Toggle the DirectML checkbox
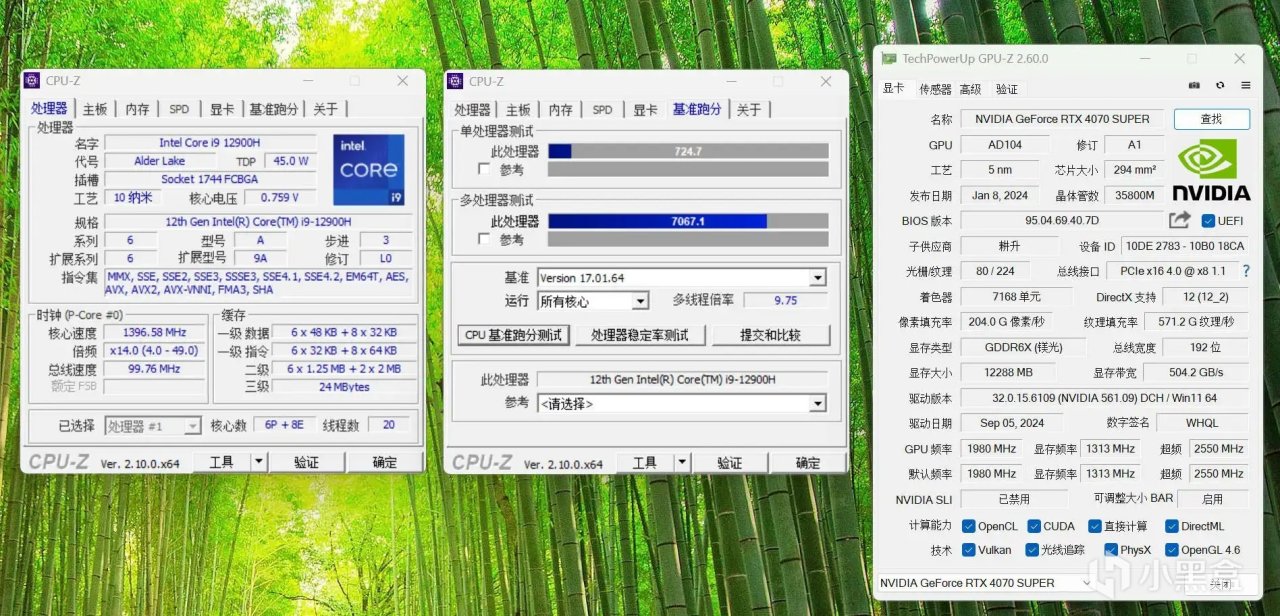Screen dimensions: 1280x616 coord(1171,526)
